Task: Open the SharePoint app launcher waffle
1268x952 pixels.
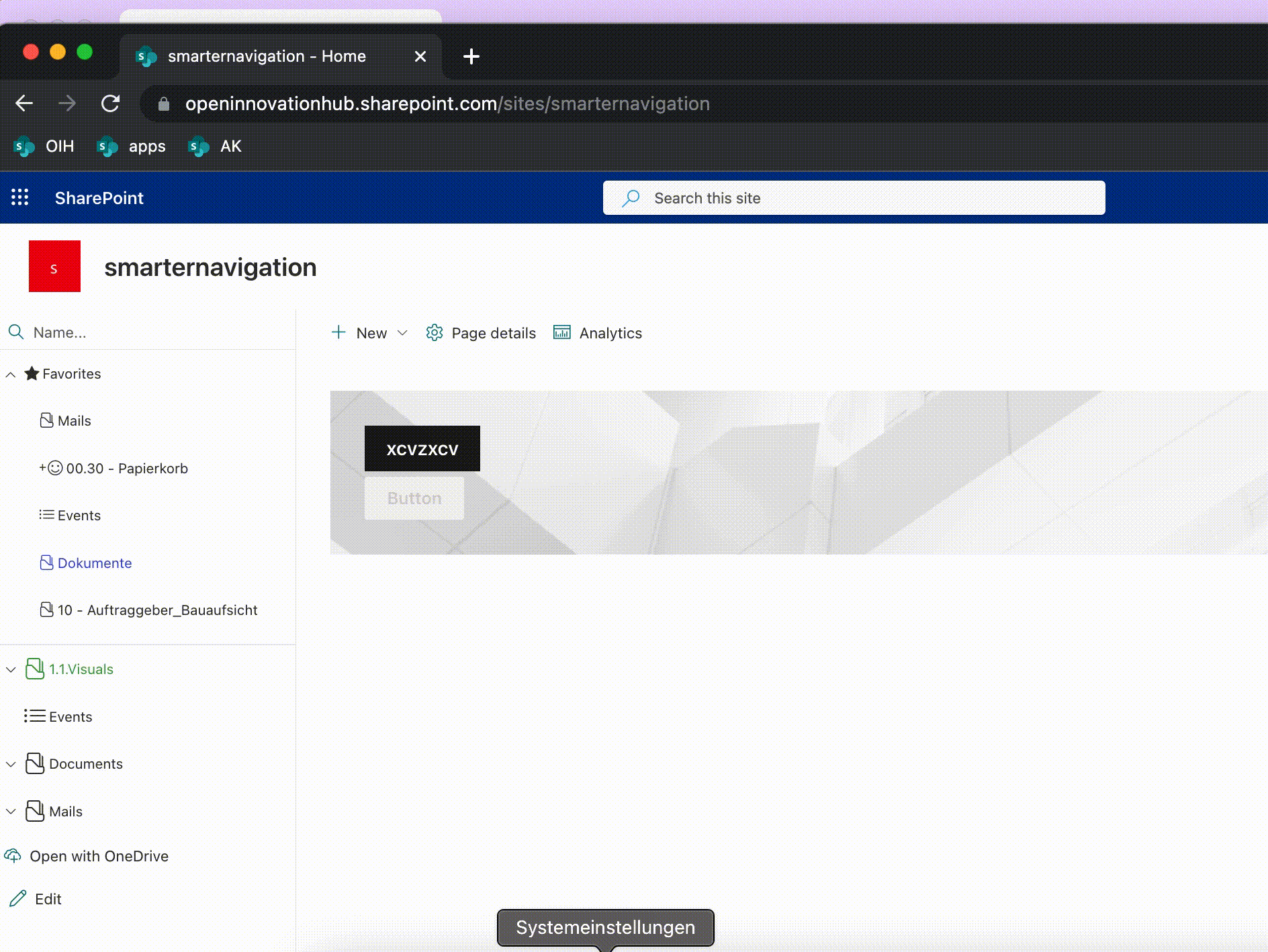Action: pyautogui.click(x=20, y=197)
